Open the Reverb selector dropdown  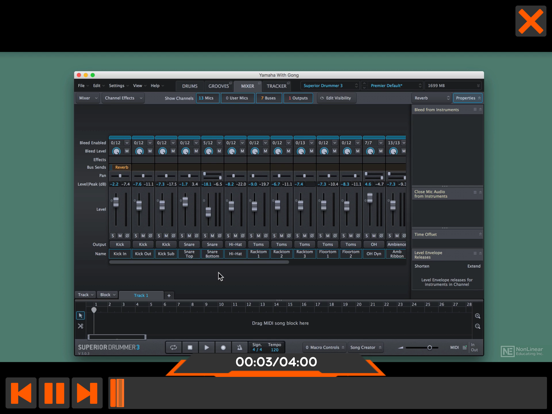pos(432,98)
